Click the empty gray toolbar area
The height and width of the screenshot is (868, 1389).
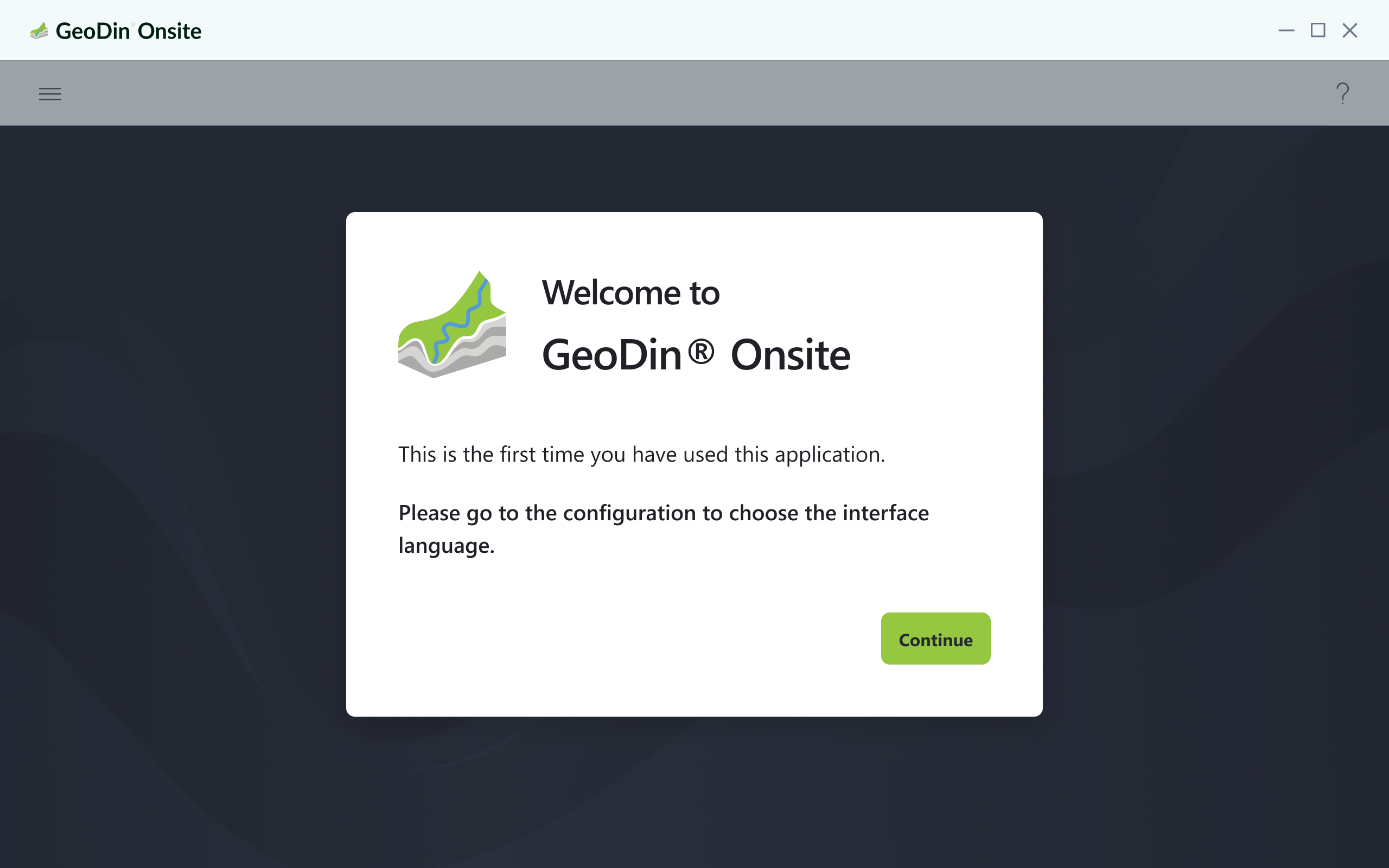coord(689,93)
